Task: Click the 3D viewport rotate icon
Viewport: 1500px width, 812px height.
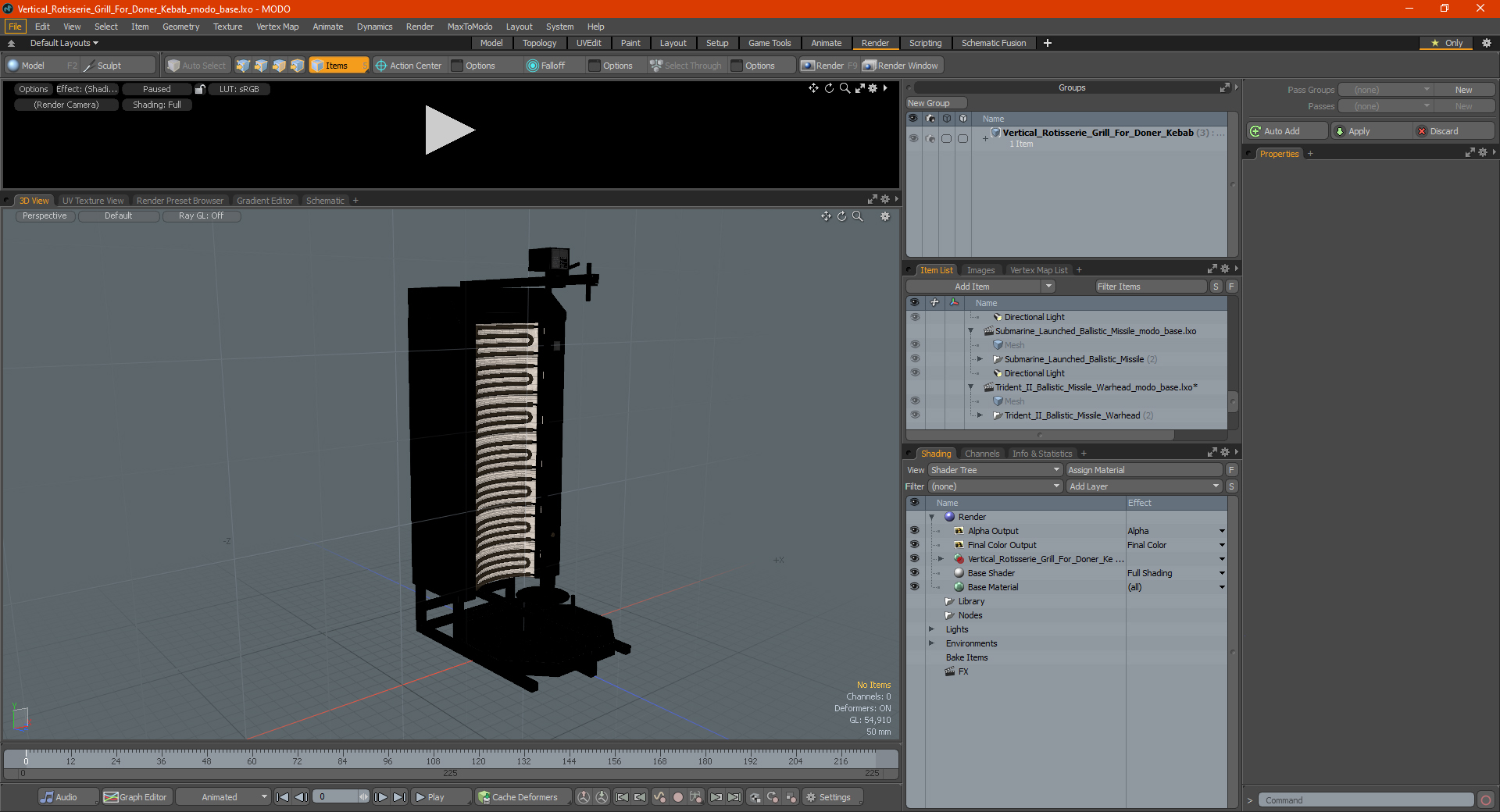Action: click(x=841, y=216)
